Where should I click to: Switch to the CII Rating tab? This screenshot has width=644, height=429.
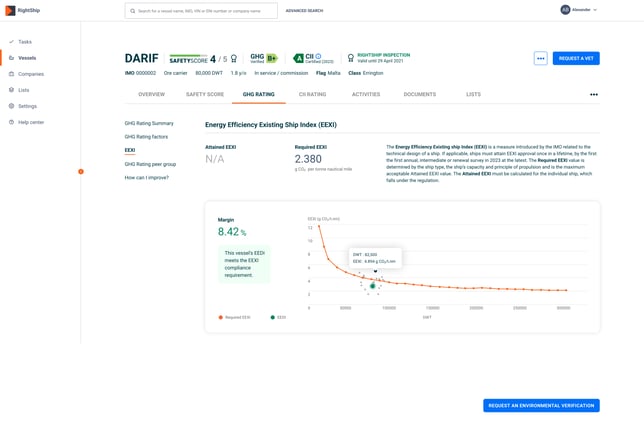pos(313,94)
